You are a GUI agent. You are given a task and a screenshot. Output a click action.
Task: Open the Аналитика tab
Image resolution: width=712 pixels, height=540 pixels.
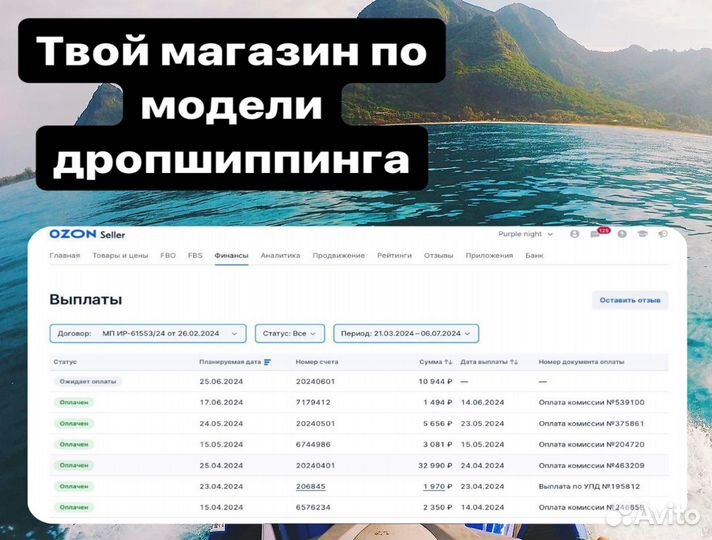pyautogui.click(x=280, y=256)
